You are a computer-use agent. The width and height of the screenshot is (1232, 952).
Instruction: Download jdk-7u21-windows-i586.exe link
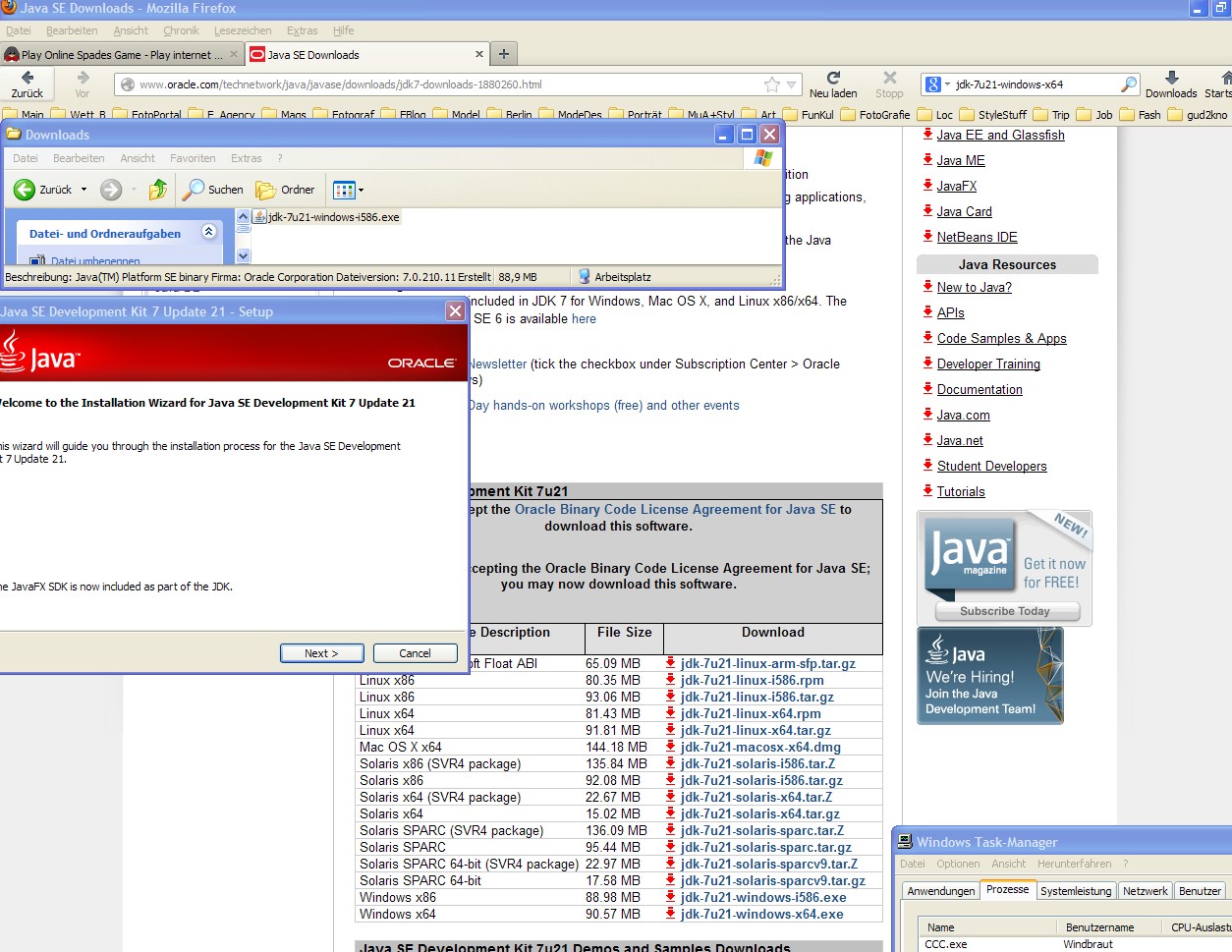763,897
